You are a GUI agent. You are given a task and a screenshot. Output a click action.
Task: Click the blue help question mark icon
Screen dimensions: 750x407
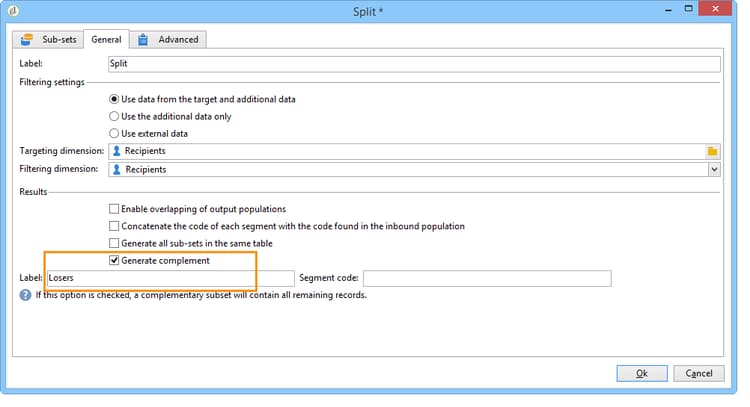pos(25,295)
